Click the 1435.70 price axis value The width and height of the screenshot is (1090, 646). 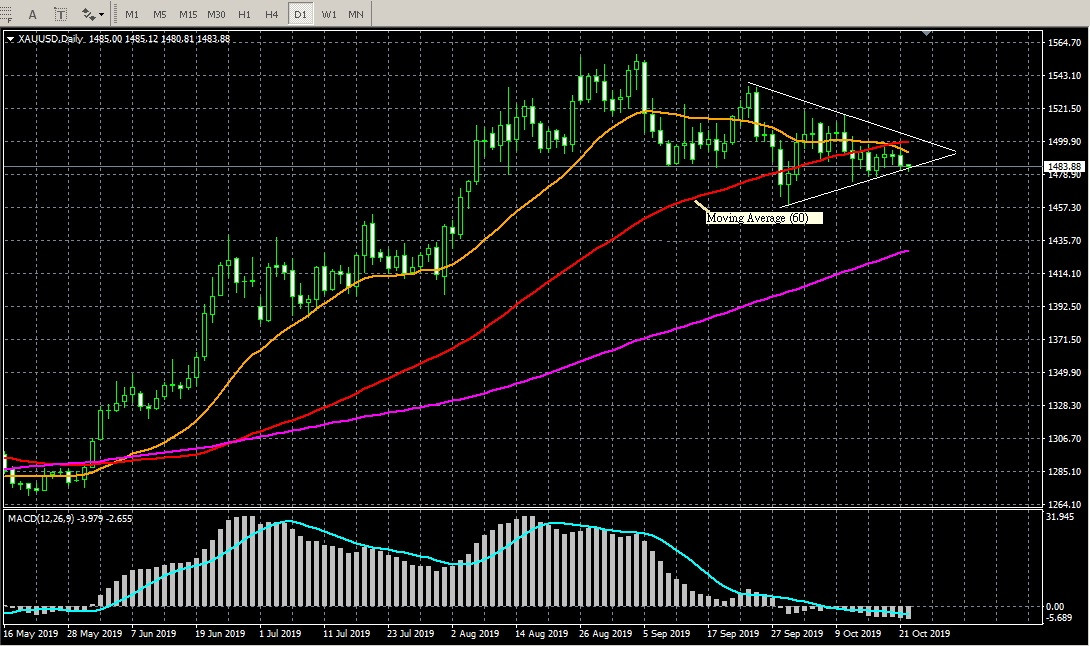click(1064, 241)
